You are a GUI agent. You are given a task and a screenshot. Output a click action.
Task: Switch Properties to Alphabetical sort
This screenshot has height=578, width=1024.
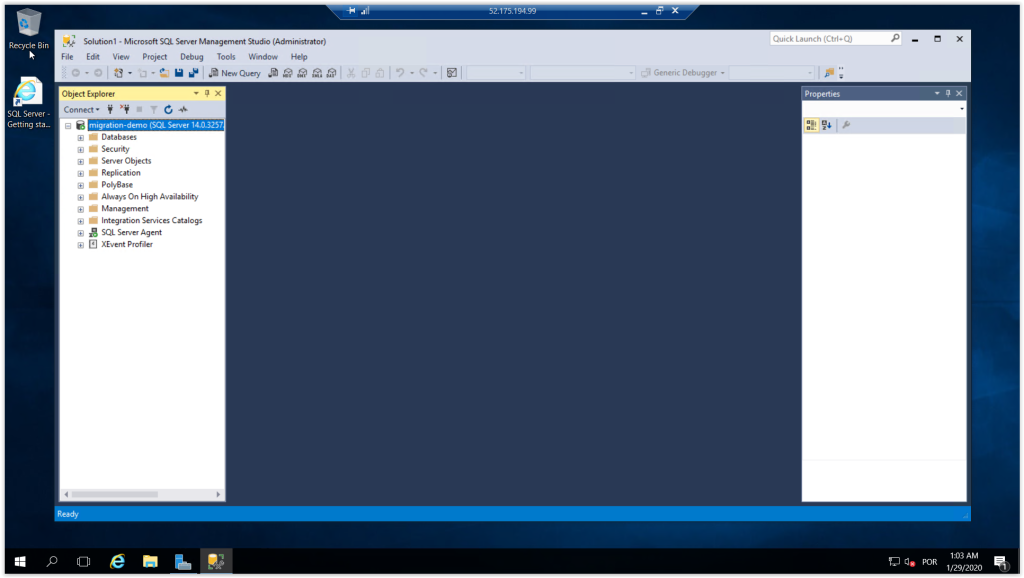coord(827,125)
